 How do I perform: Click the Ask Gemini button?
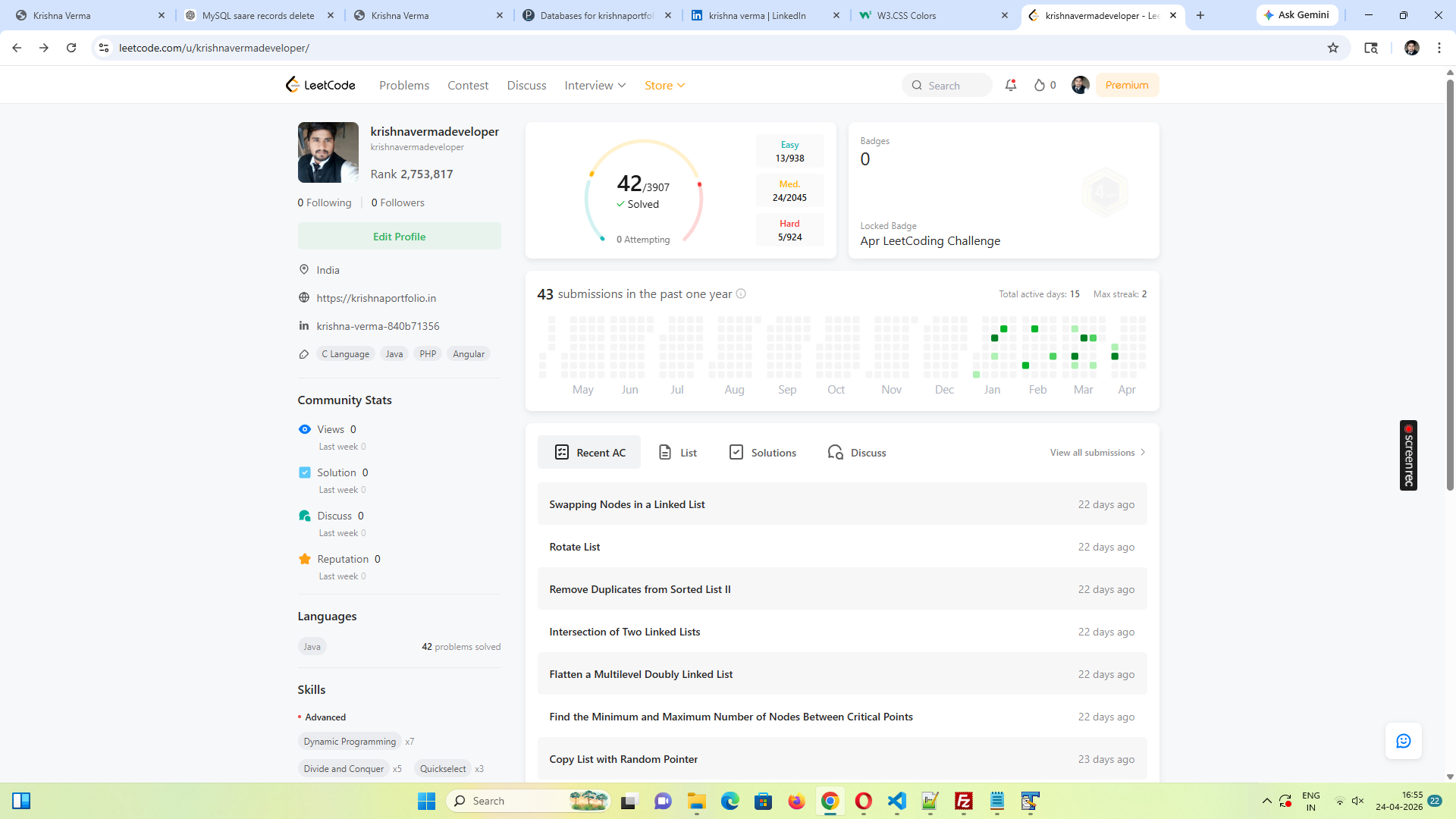[x=1296, y=15]
